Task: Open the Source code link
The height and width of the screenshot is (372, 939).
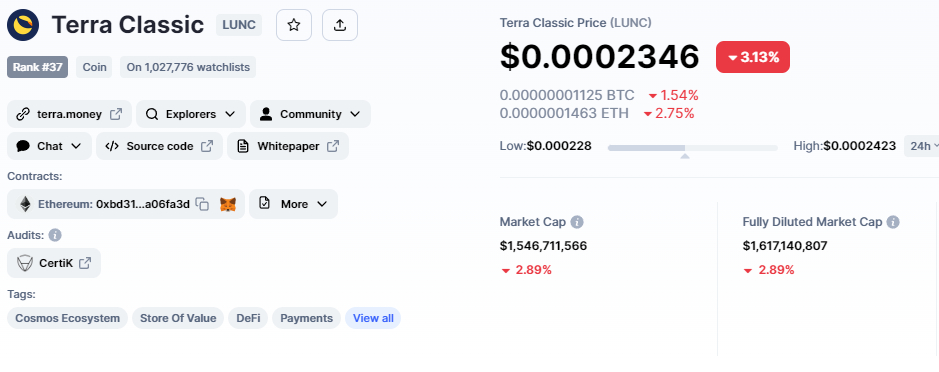Action: [159, 146]
